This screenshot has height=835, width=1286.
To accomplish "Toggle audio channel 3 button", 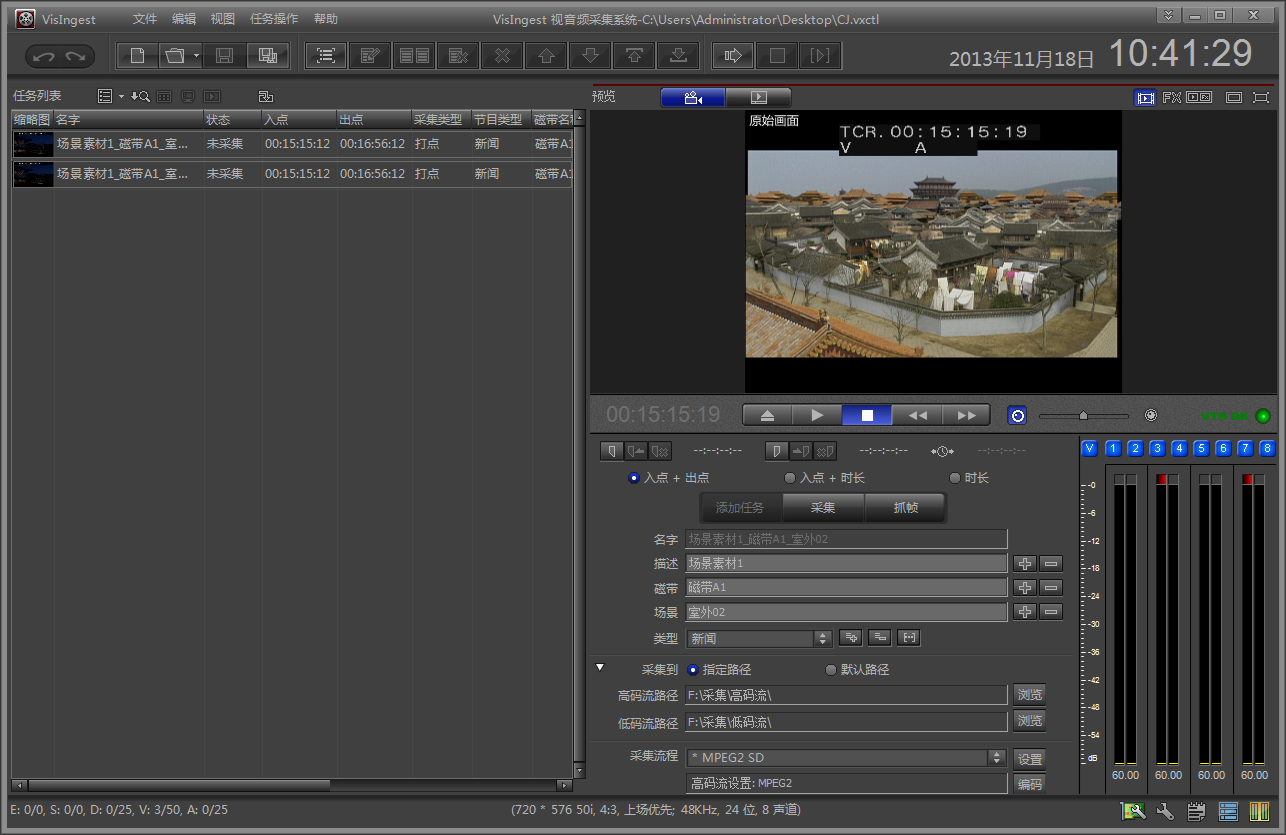I will pos(1157,448).
